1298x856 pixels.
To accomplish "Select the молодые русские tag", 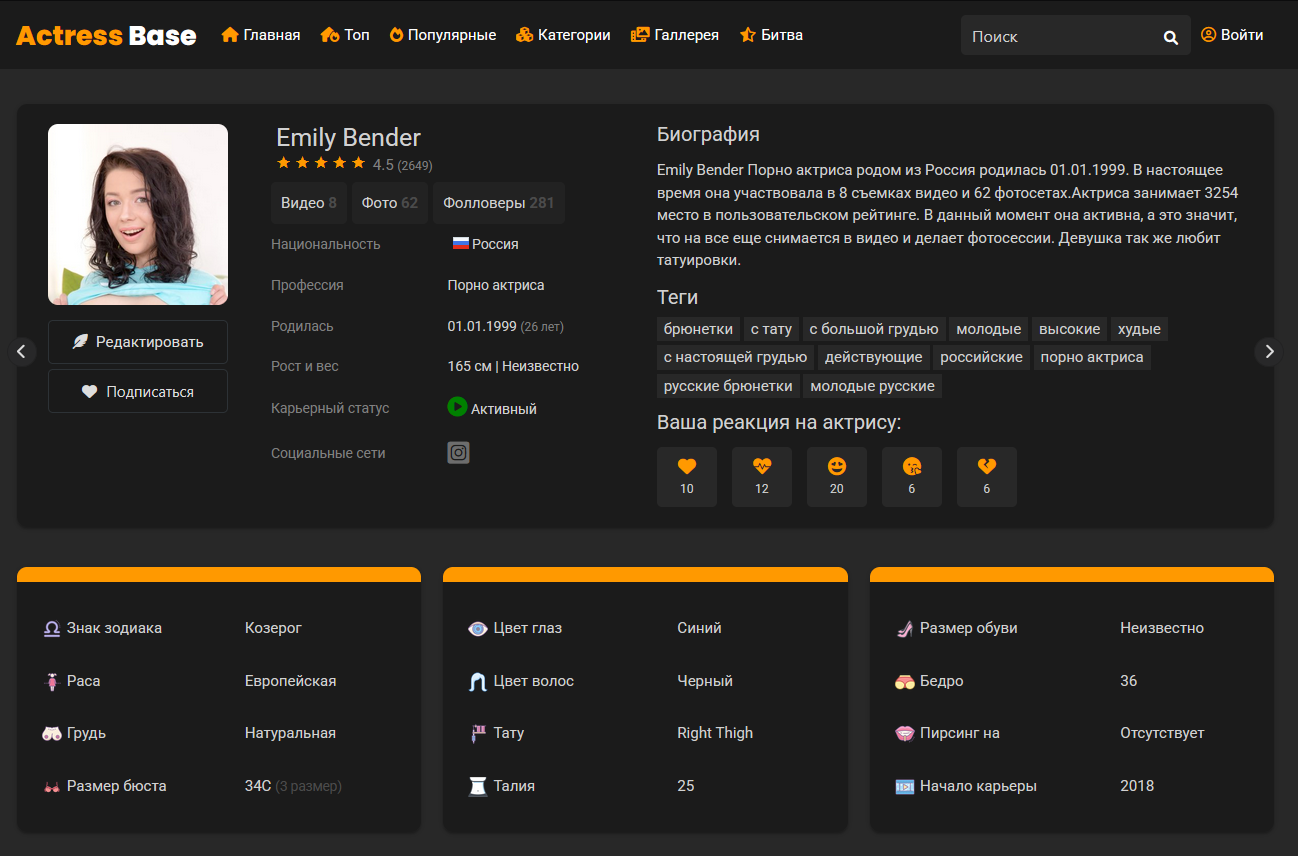I will (x=873, y=386).
